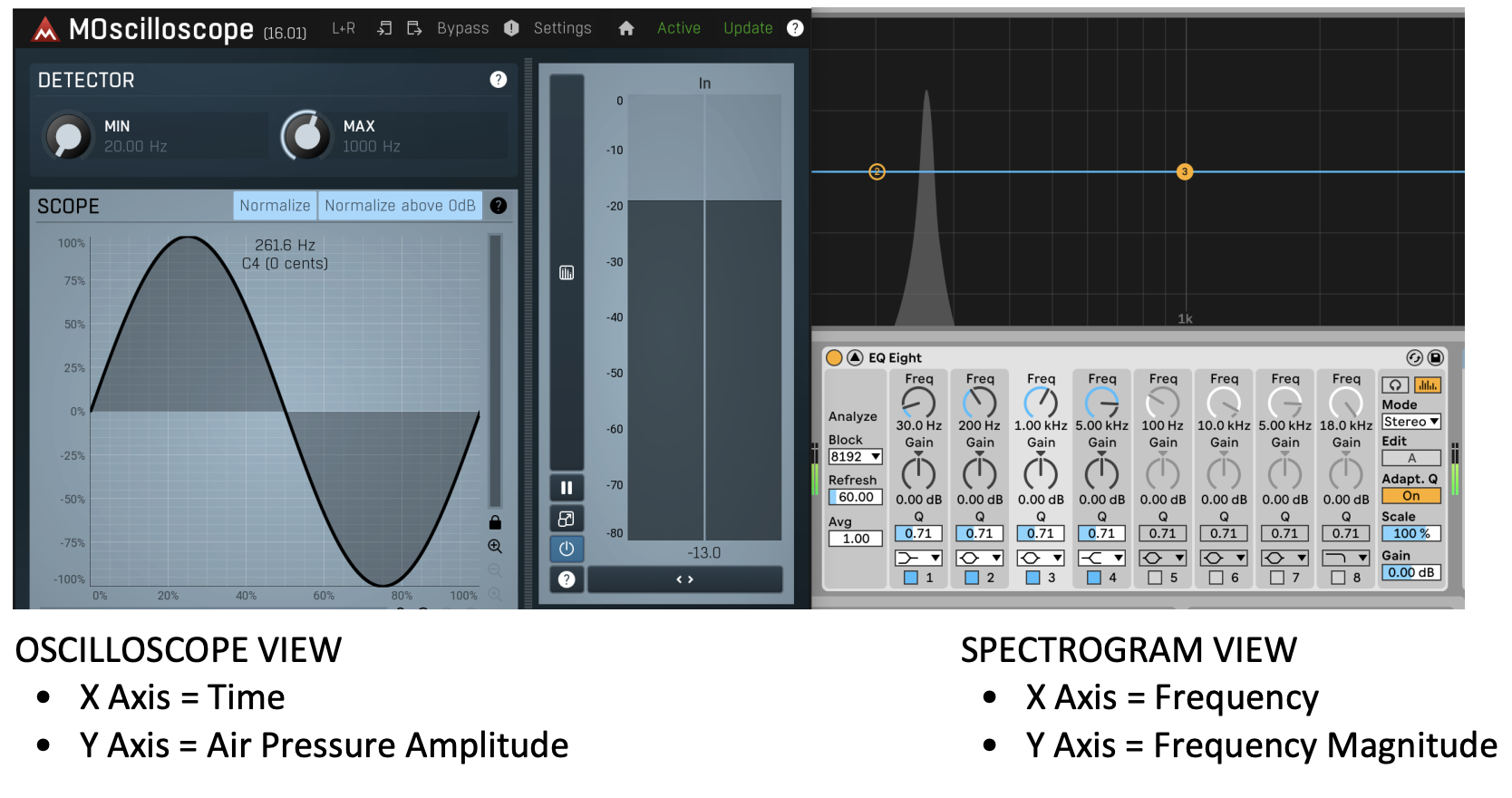Enable EQ band 5 checkbox
Image resolution: width=1512 pixels, height=798 pixels.
pos(1155,578)
